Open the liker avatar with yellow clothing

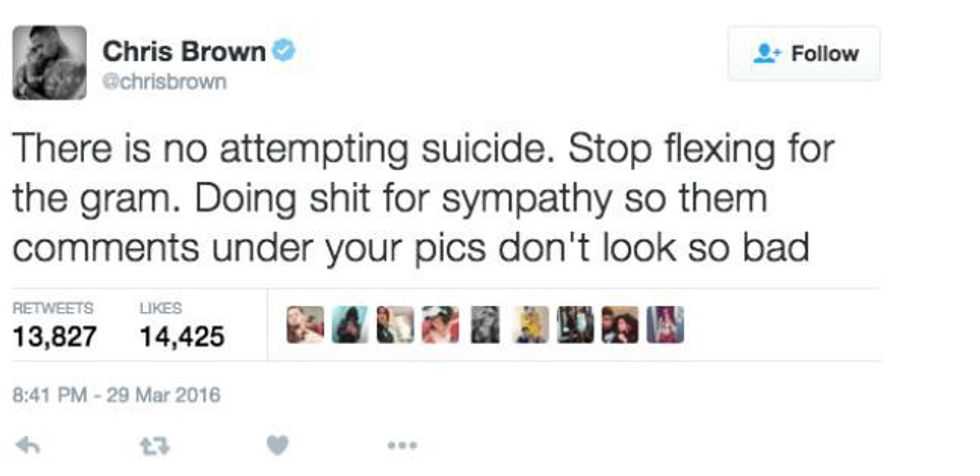(x=530, y=325)
